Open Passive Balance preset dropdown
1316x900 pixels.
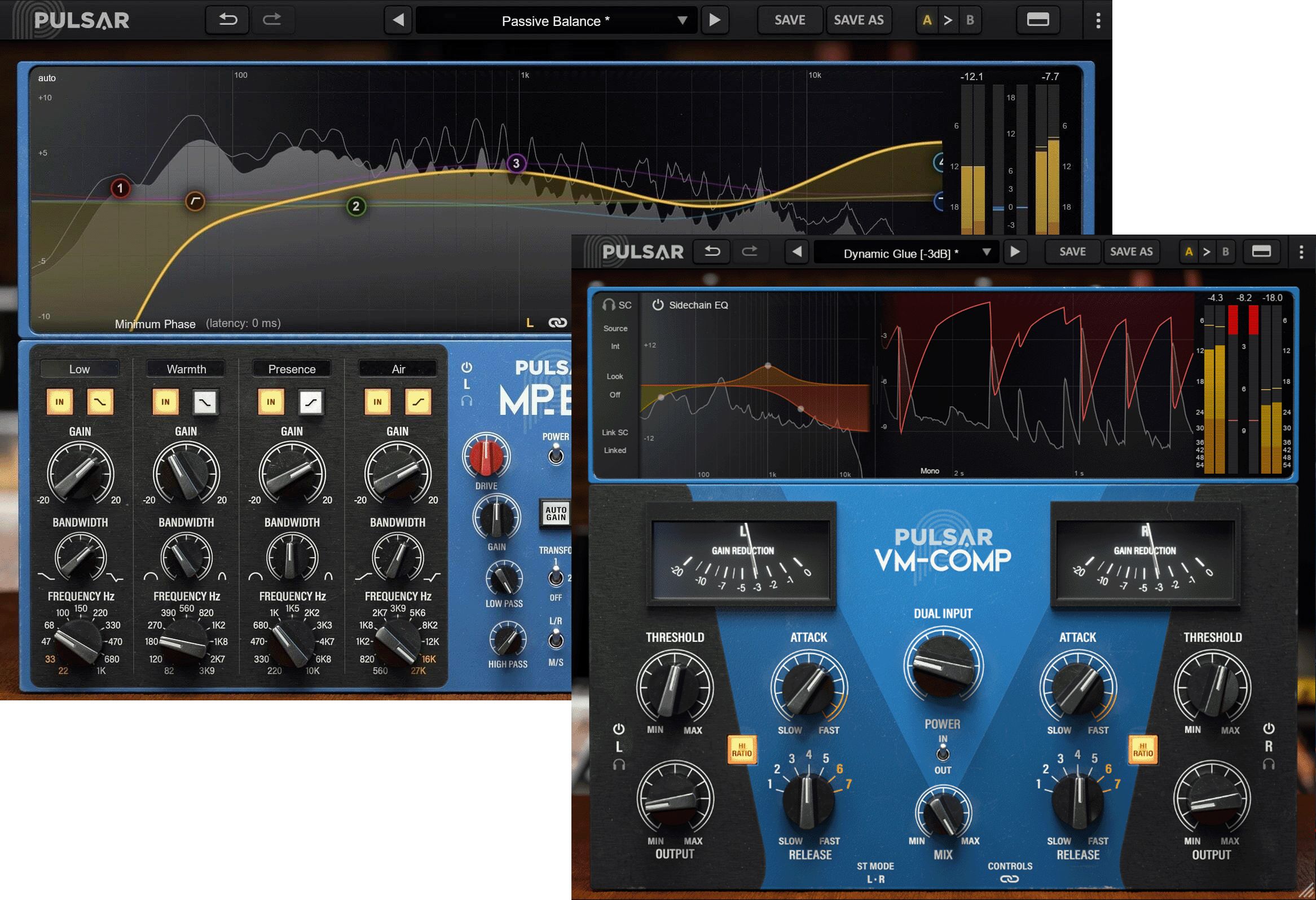[557, 21]
